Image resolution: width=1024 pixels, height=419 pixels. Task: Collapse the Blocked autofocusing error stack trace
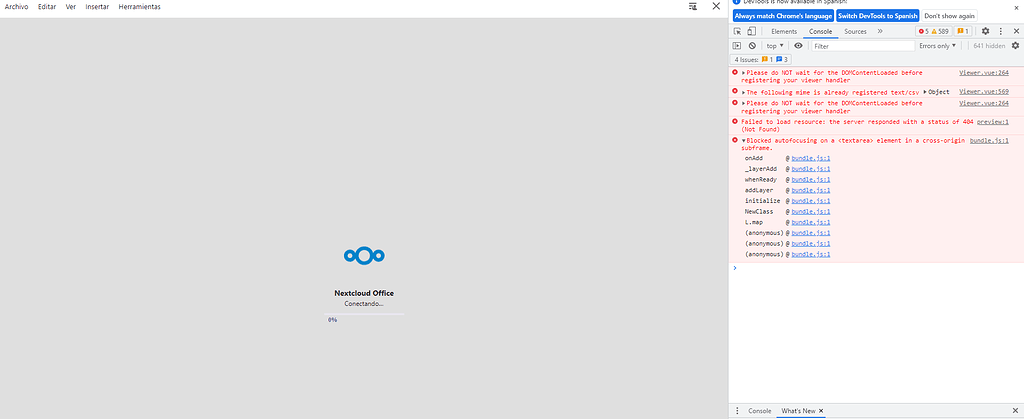point(744,141)
